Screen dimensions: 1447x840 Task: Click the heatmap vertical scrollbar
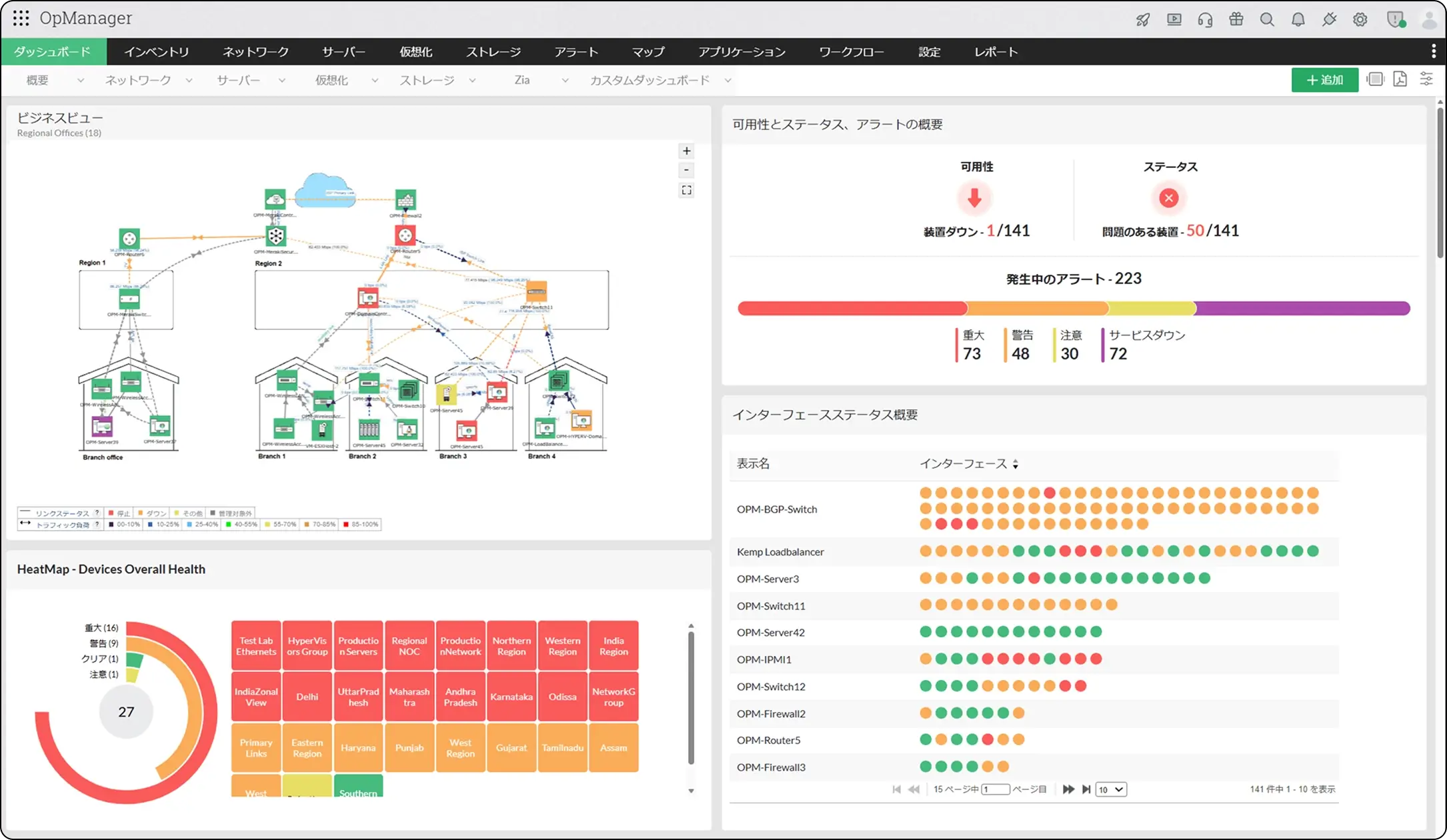coord(691,698)
